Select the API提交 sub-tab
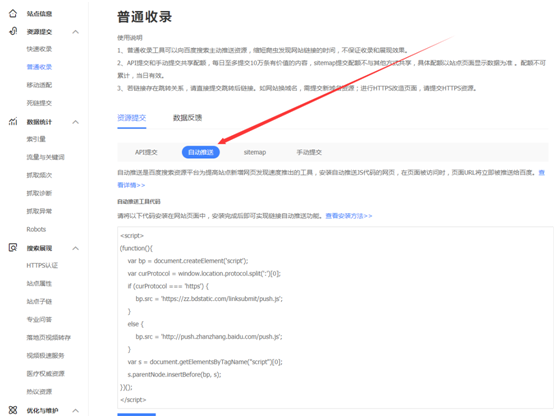The width and height of the screenshot is (558, 418). 146,152
